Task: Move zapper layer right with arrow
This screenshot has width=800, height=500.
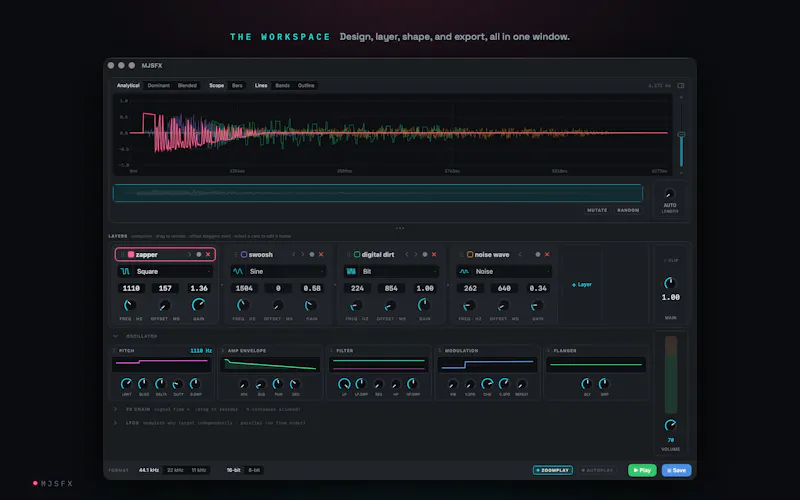Action: (190, 255)
